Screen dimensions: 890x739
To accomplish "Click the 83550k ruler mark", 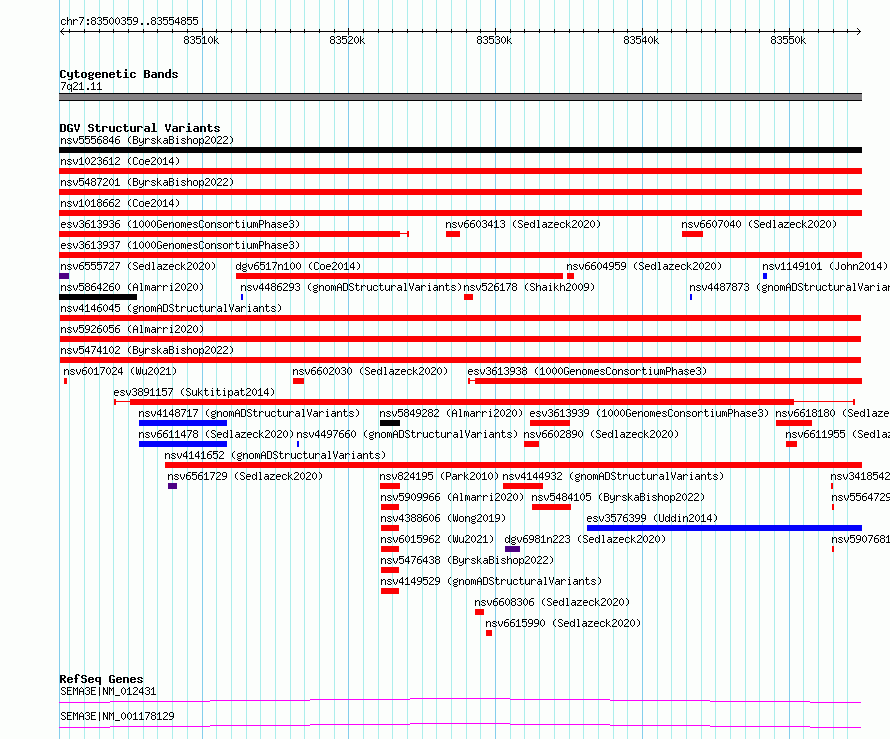I will point(788,40).
